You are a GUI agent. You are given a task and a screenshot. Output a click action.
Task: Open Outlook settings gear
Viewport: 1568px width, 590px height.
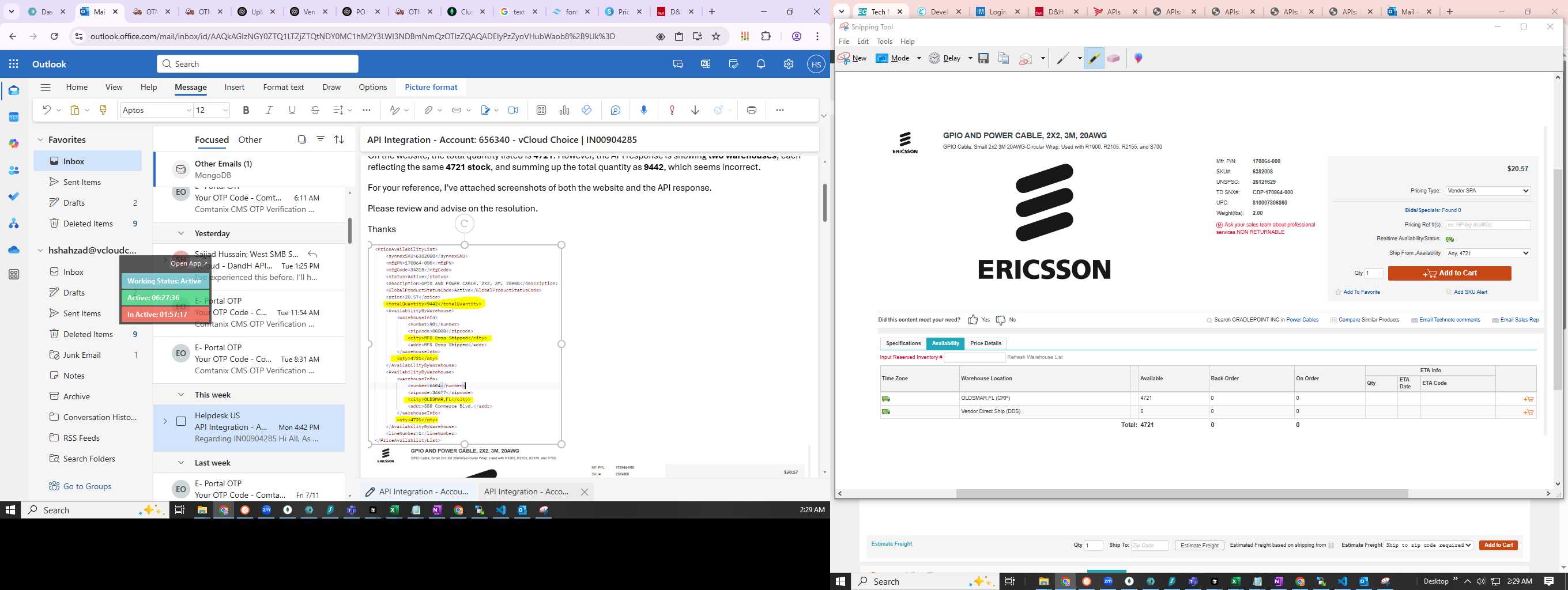[788, 64]
